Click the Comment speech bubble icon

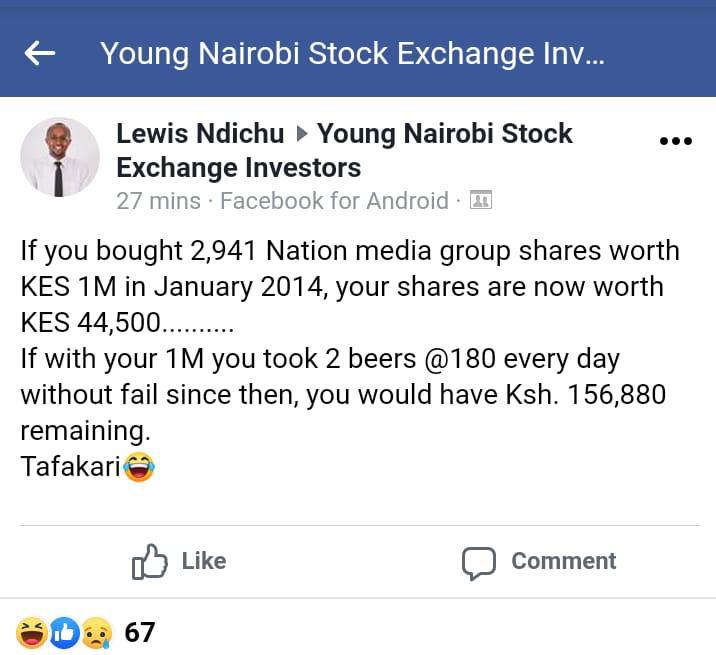479,562
